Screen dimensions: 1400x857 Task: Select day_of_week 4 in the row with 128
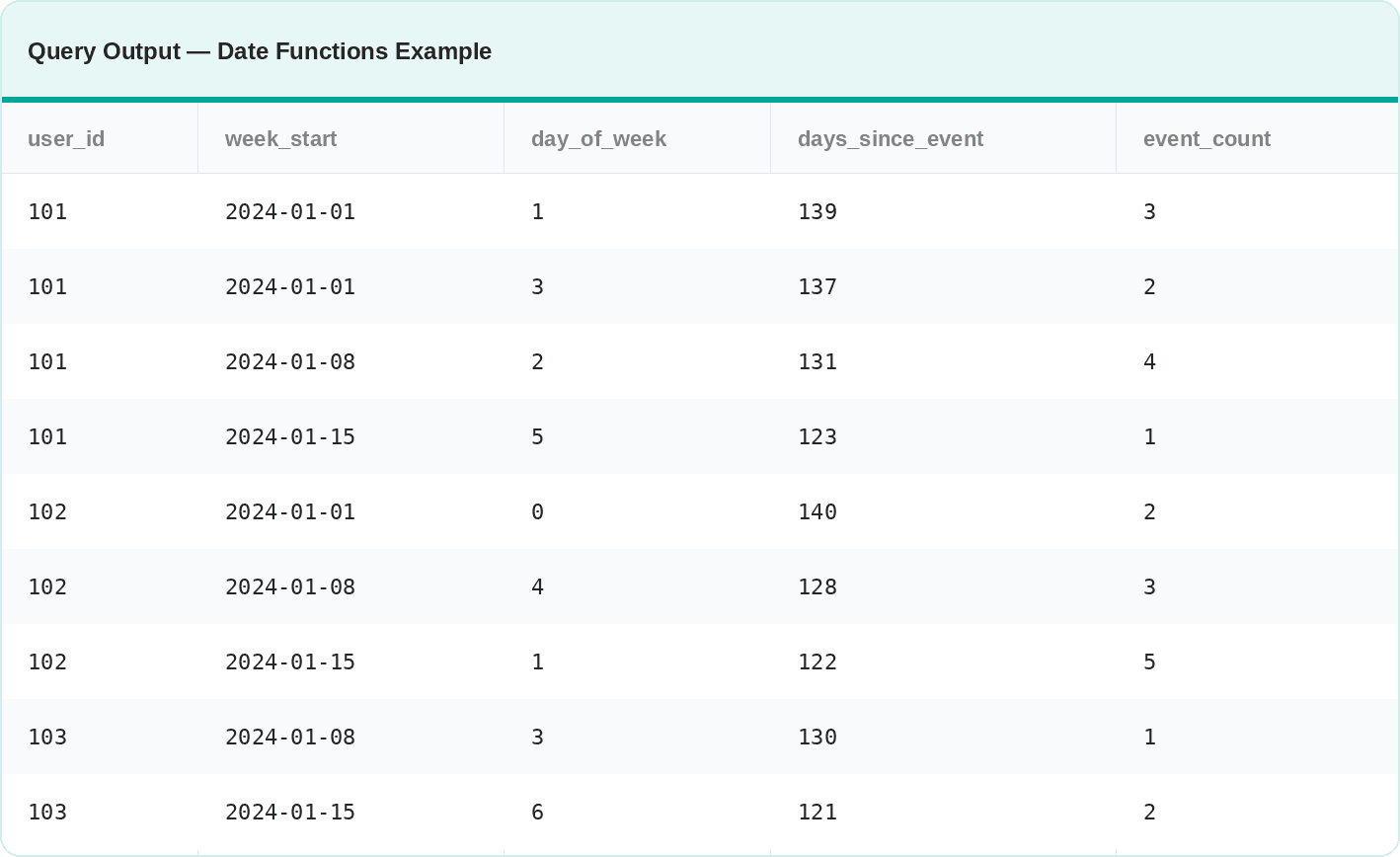coord(537,586)
